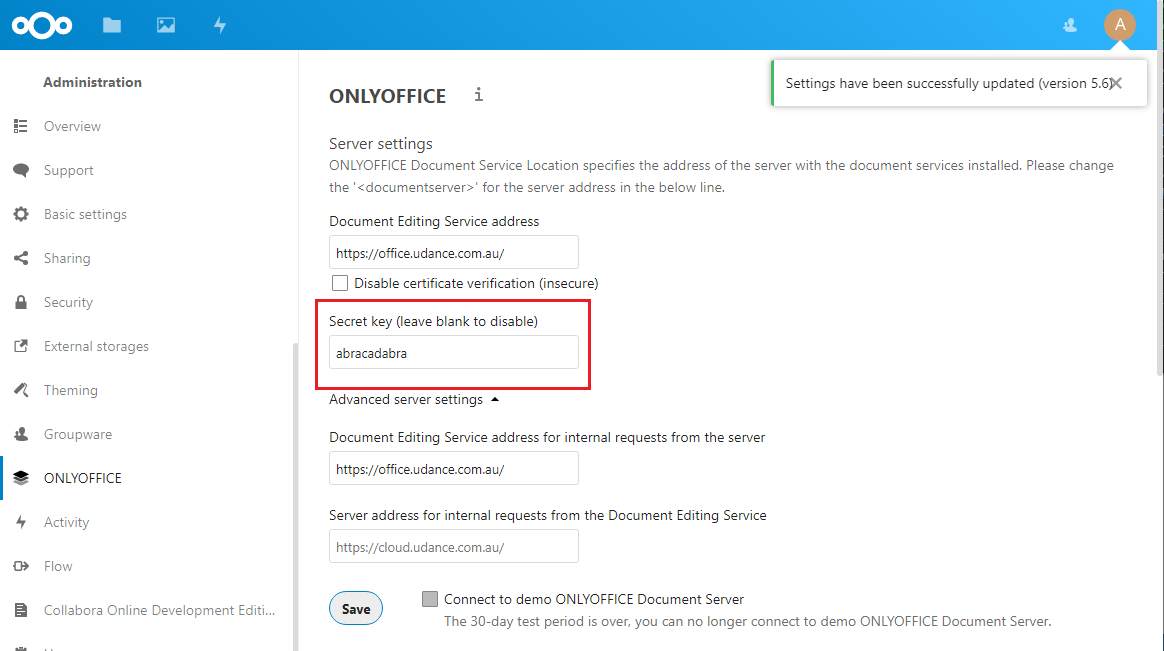Open the Contacts menu icon
The width and height of the screenshot is (1164, 651).
[1070, 25]
